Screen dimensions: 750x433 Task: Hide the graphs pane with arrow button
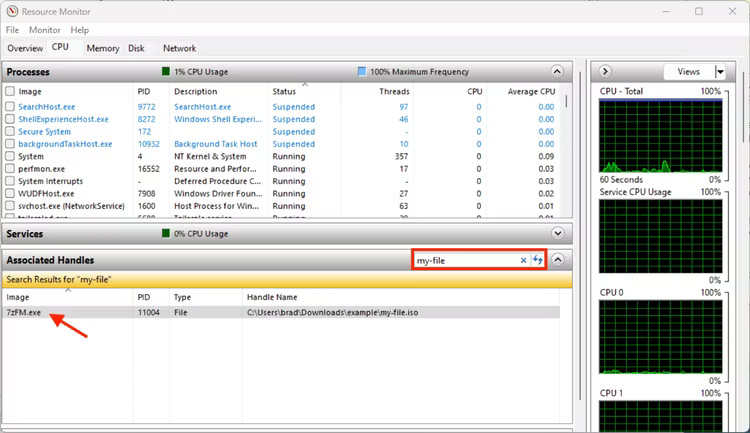[605, 72]
